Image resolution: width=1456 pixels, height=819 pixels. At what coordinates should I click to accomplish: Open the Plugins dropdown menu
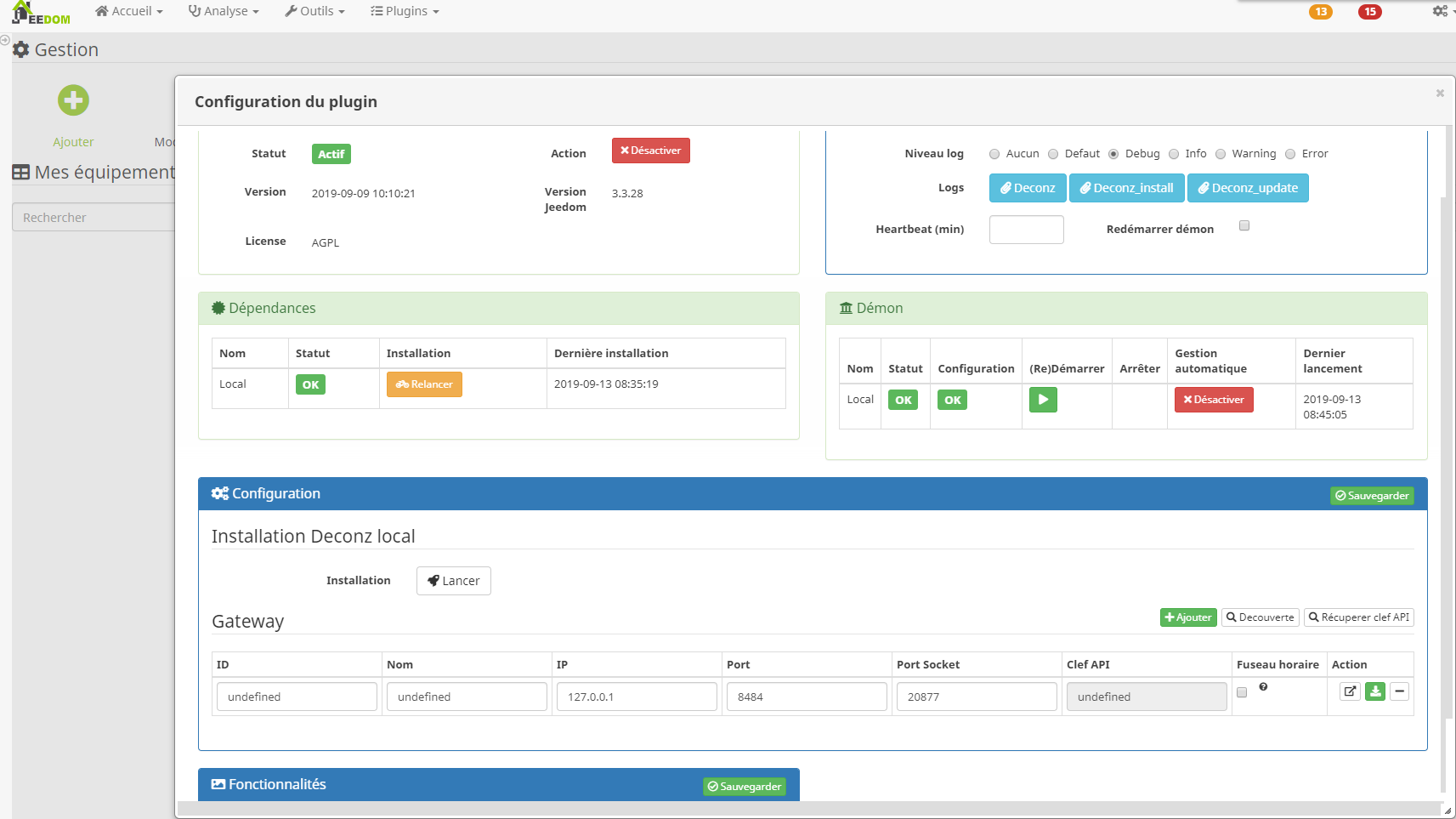(x=405, y=11)
